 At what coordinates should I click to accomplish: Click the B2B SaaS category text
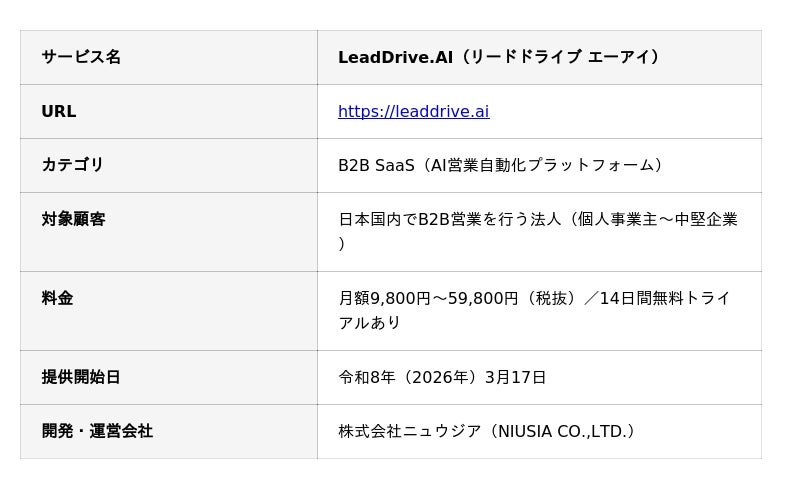(375, 165)
